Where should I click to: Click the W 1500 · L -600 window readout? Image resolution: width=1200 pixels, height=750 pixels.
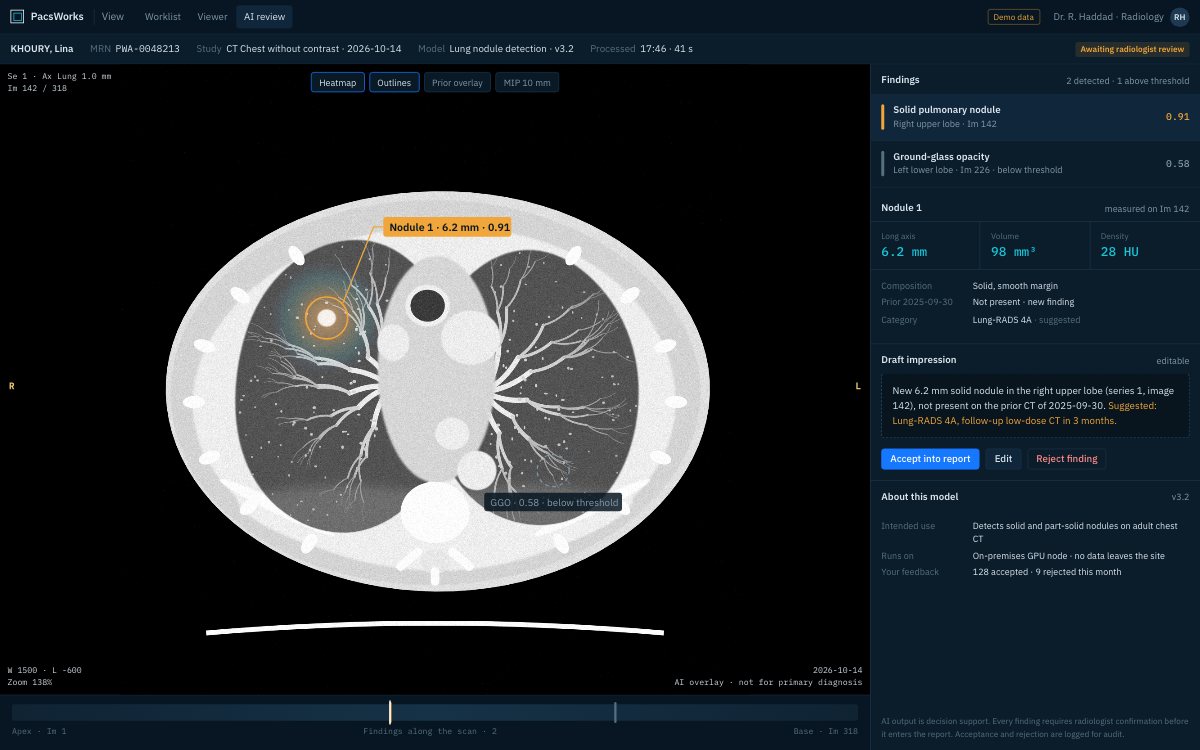[45, 670]
